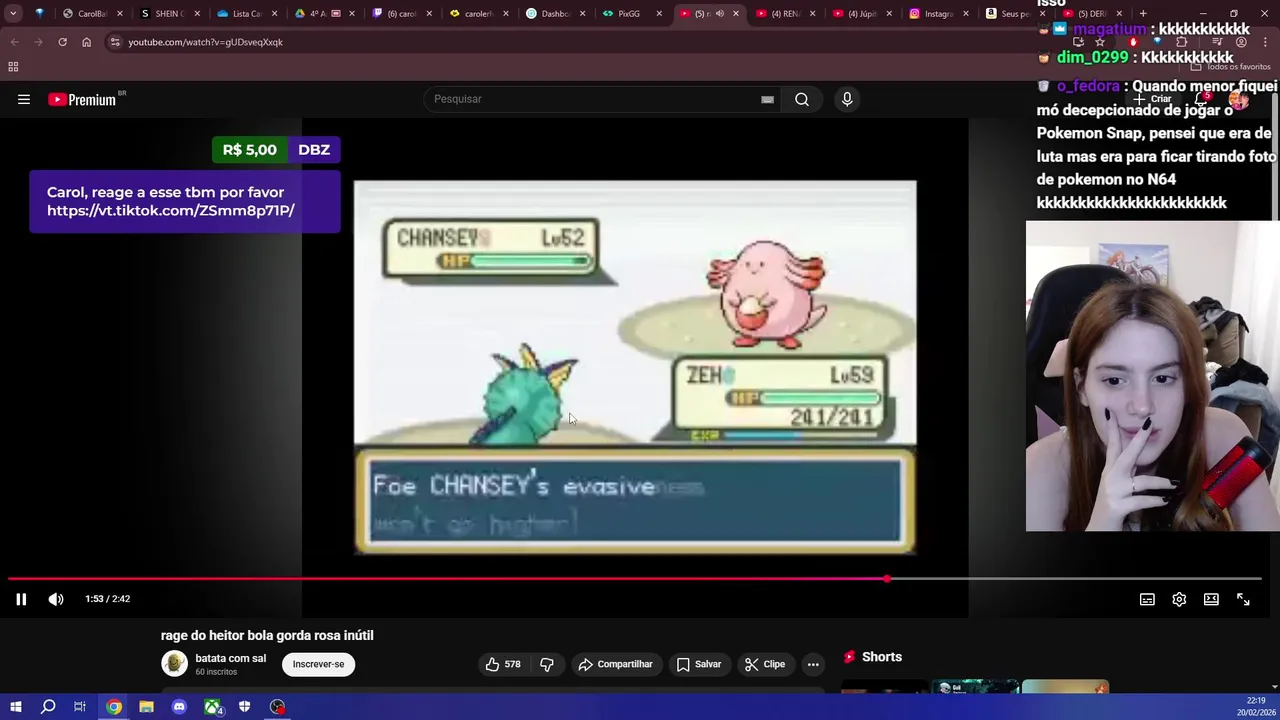Screen dimensions: 1280x720
Task: Open the Todos os favoritos bookmarks folder
Action: tap(1230, 67)
